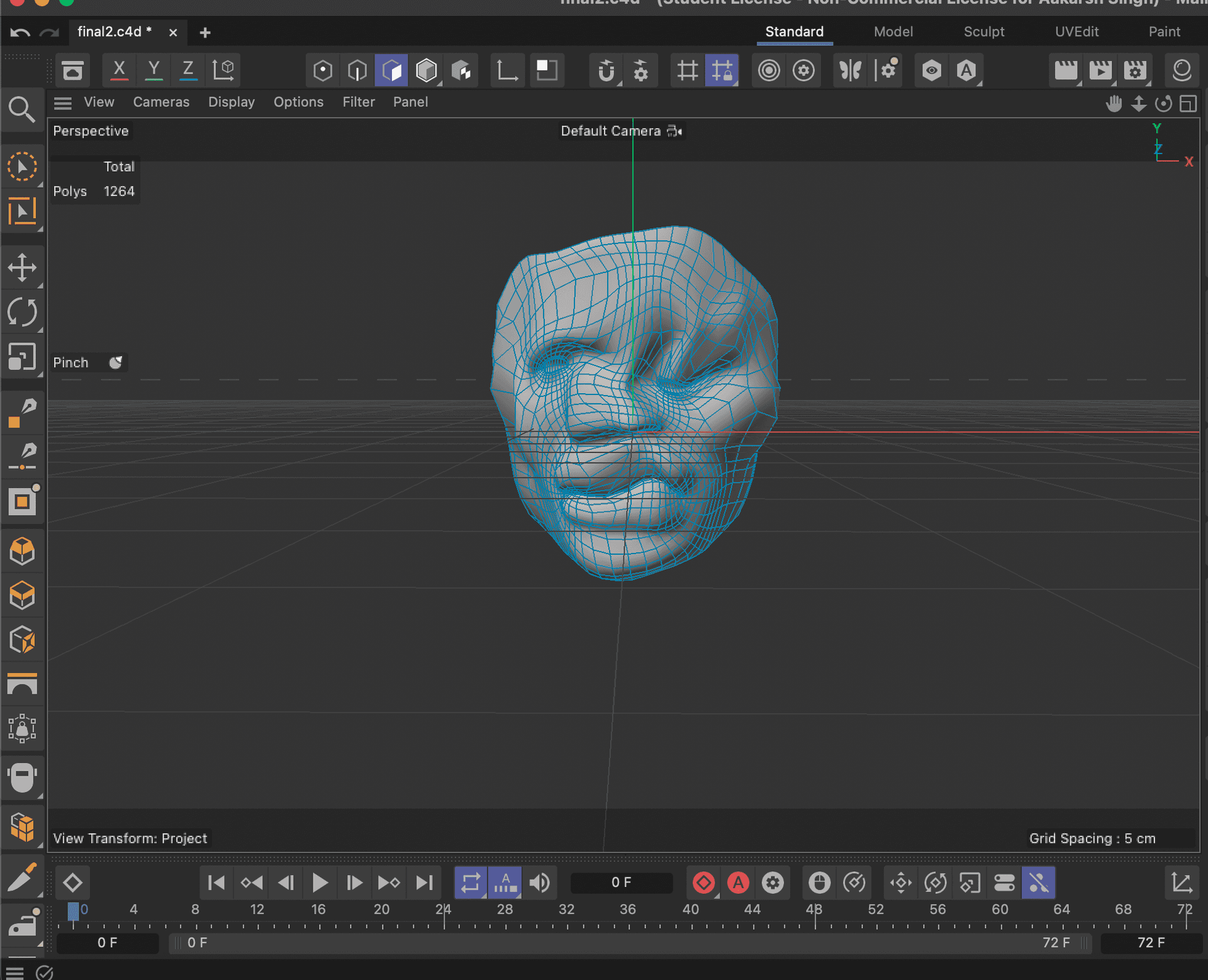The height and width of the screenshot is (980, 1208).
Task: Switch to Points mode
Action: coord(323,70)
